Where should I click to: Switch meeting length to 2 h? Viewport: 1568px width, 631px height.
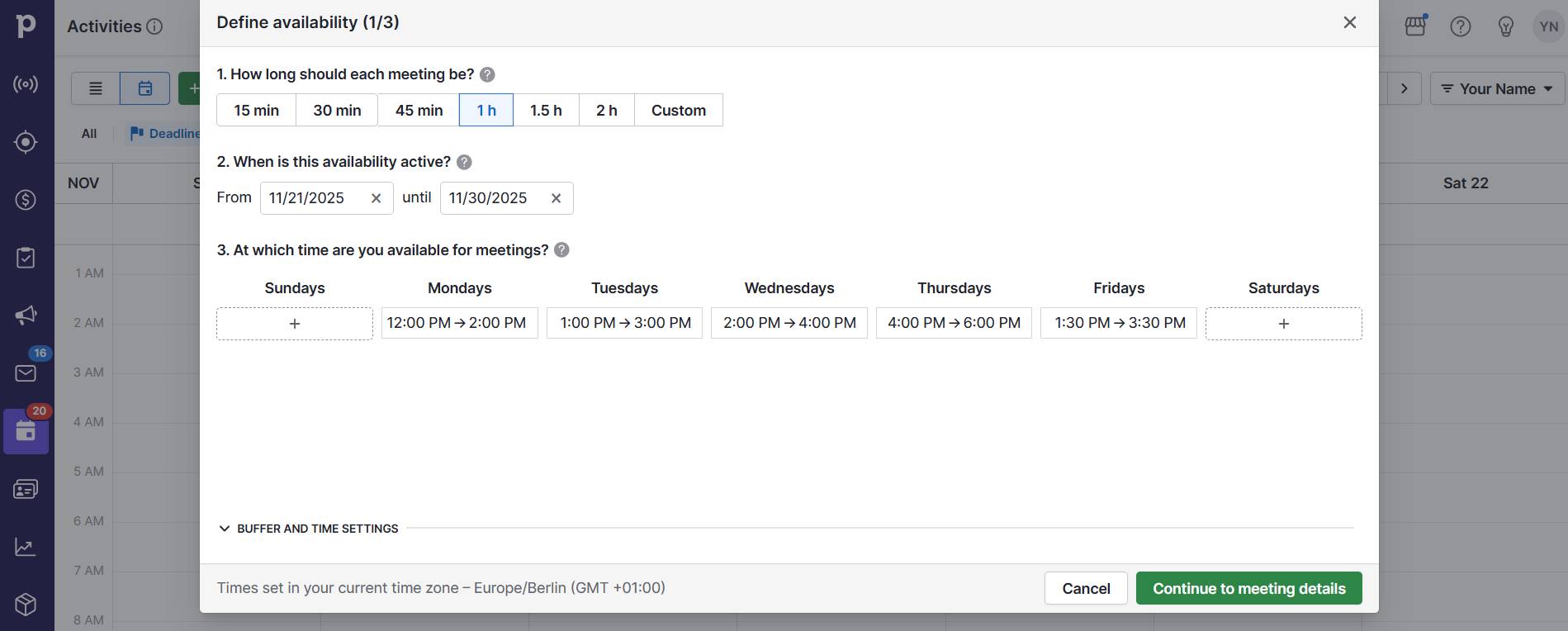coord(606,109)
